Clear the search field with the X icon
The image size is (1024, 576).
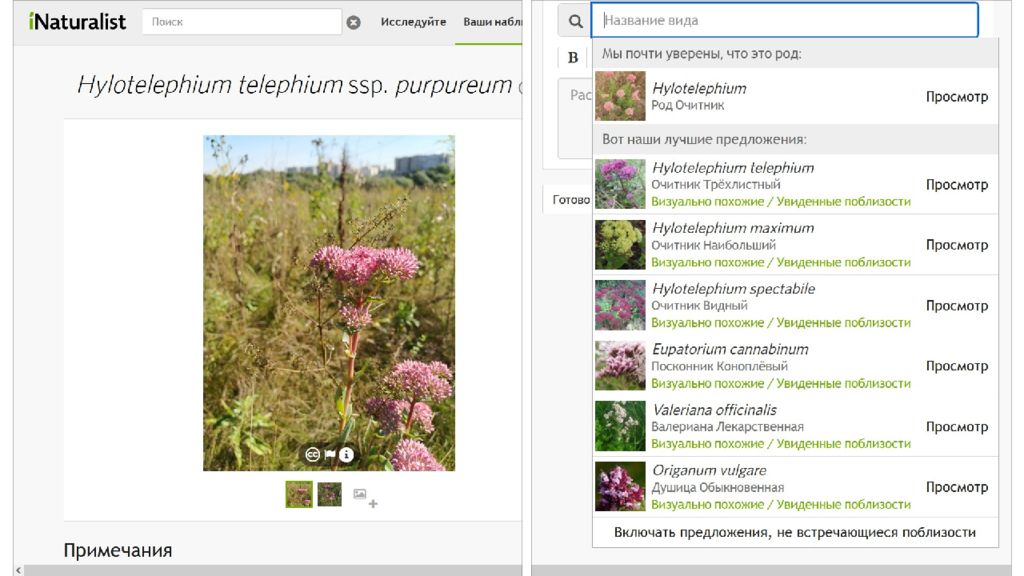point(353,22)
